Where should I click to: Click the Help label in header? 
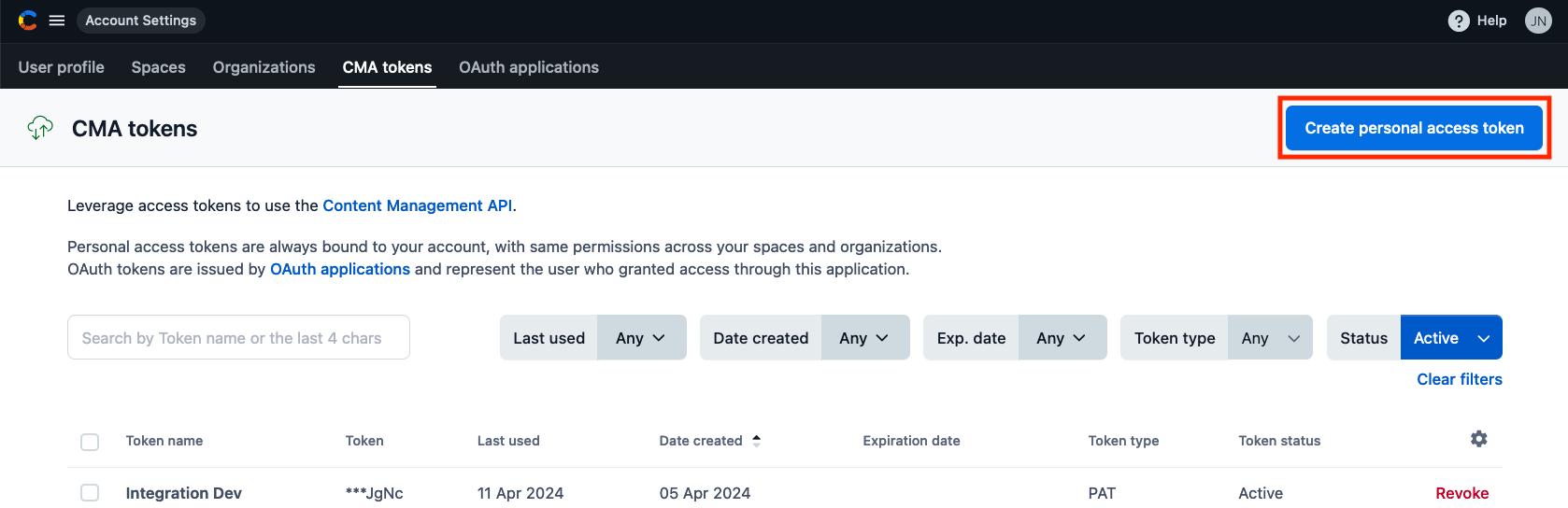[x=1491, y=21]
